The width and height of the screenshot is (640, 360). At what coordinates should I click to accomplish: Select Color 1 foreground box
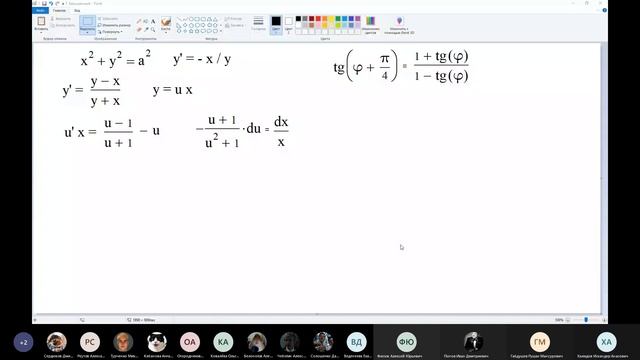point(276,24)
